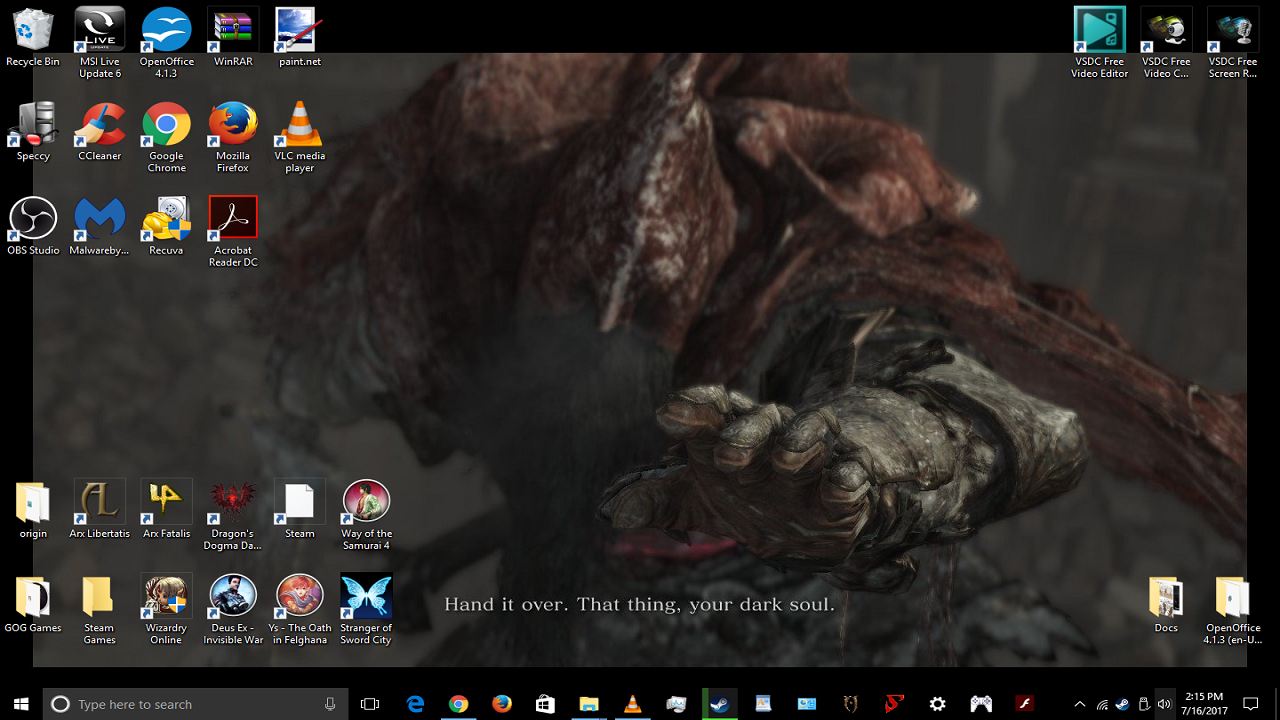Select the WinRAR desktop shortcut
This screenshot has width=1280, height=720.
click(x=233, y=37)
